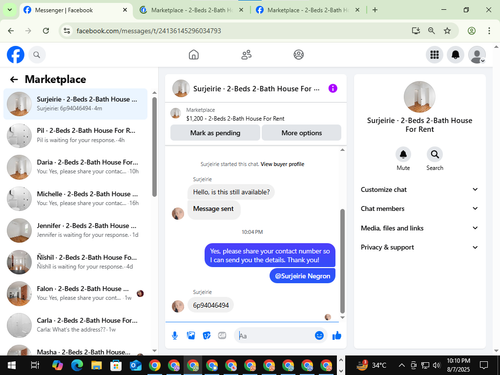Open Jennifer conversation in list
This screenshot has height=375, width=500.
coord(75,230)
